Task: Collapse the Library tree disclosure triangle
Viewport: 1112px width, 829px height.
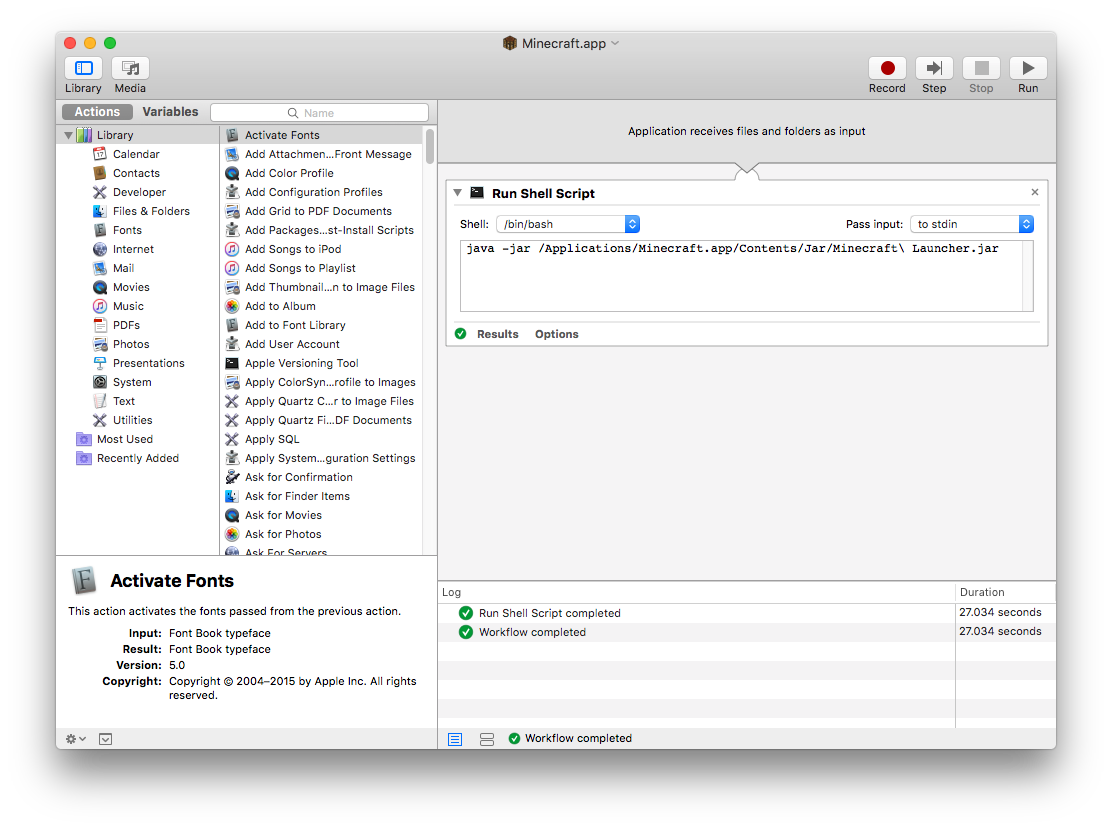Action: click(x=68, y=135)
